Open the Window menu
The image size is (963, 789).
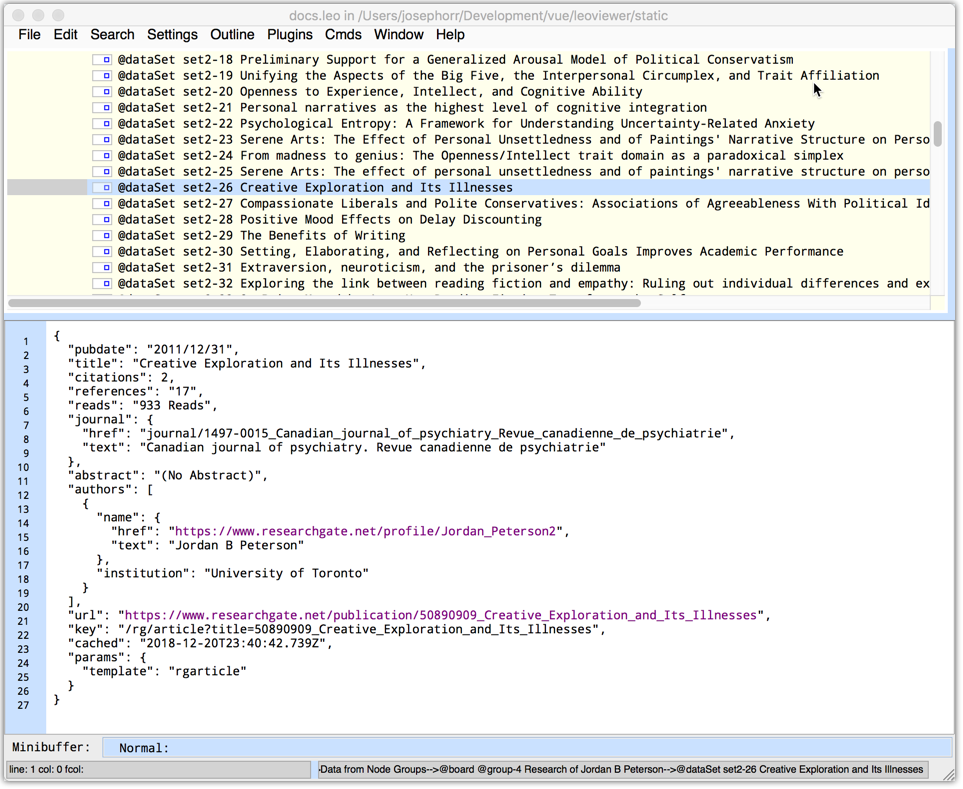point(399,34)
